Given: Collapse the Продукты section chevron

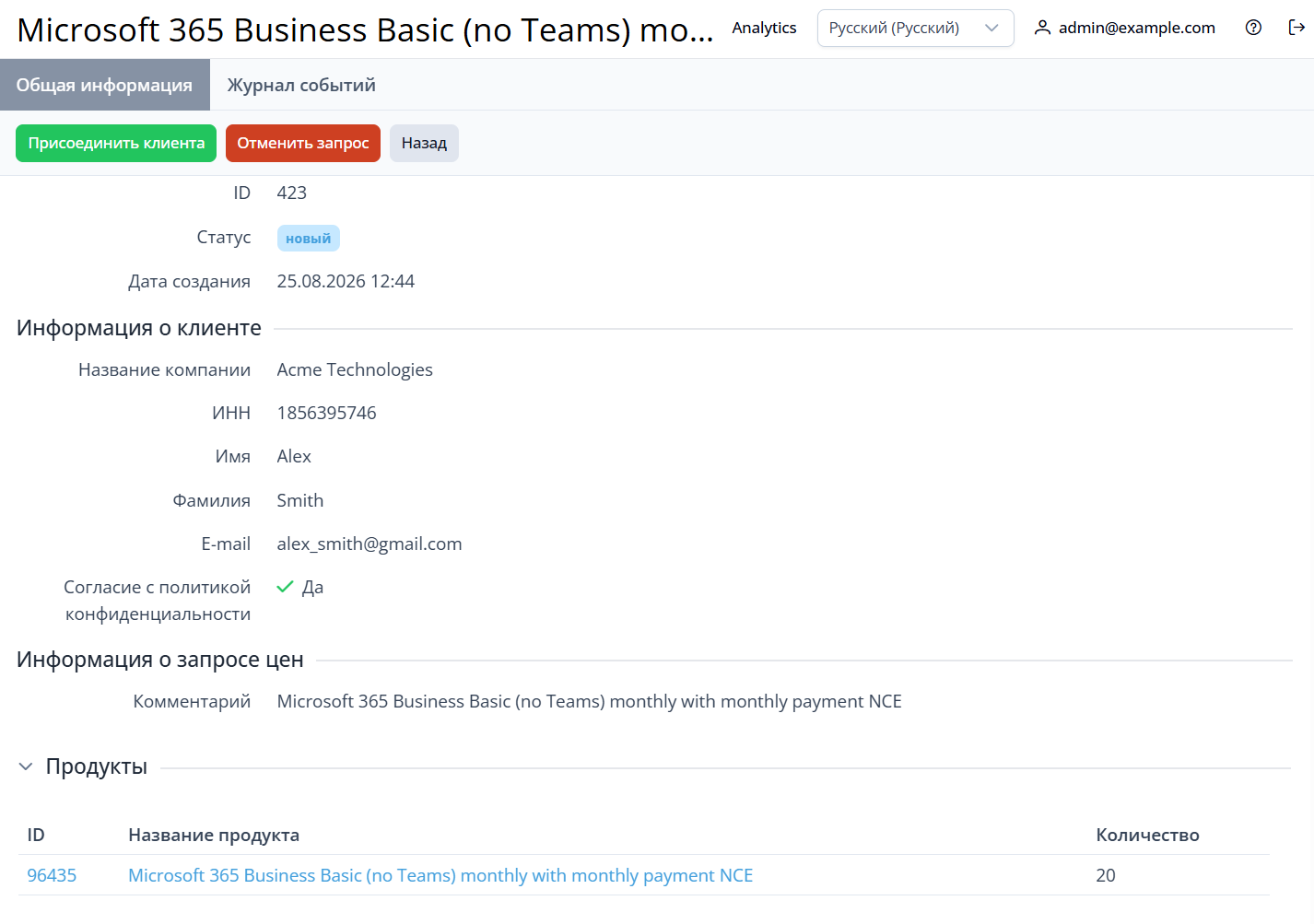Looking at the screenshot, I should (x=26, y=766).
